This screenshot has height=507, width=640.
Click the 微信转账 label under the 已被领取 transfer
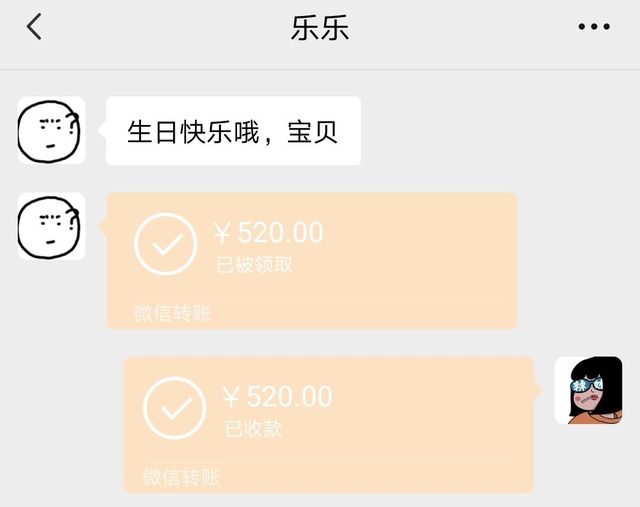point(172,314)
